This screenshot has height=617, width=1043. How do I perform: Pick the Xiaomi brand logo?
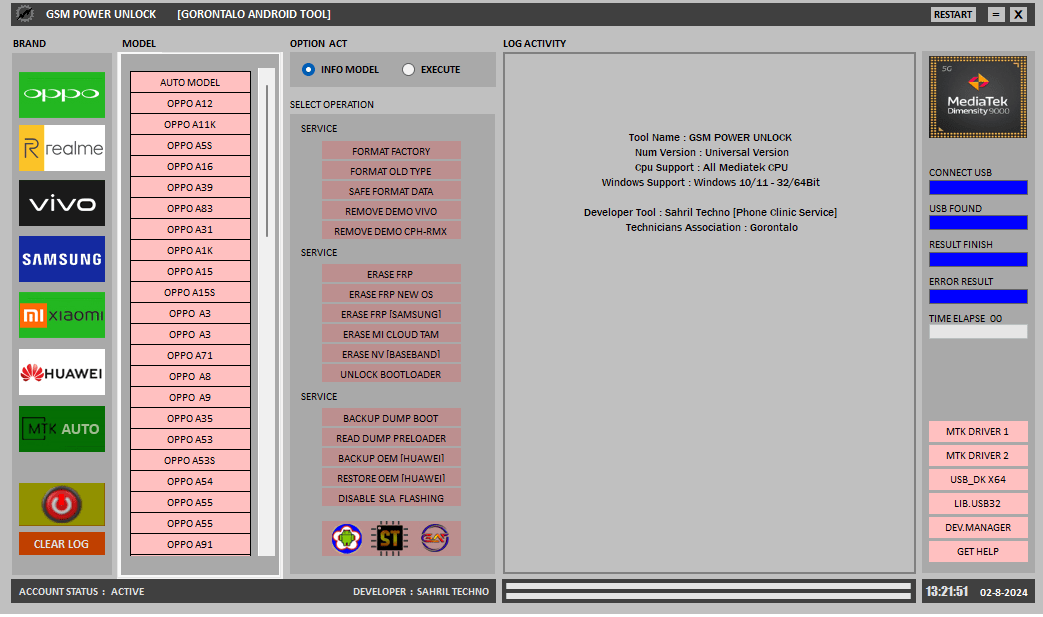click(x=61, y=315)
